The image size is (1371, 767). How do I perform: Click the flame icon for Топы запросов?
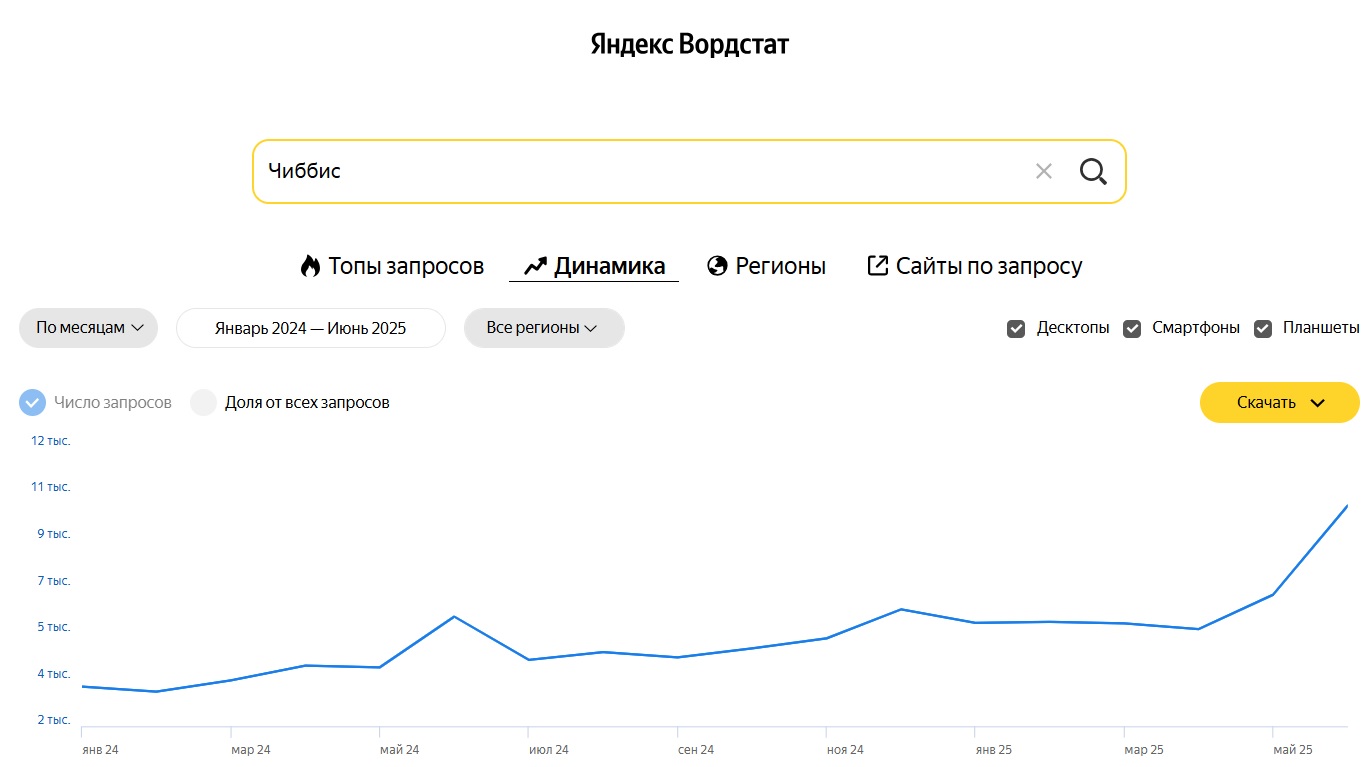pos(310,266)
